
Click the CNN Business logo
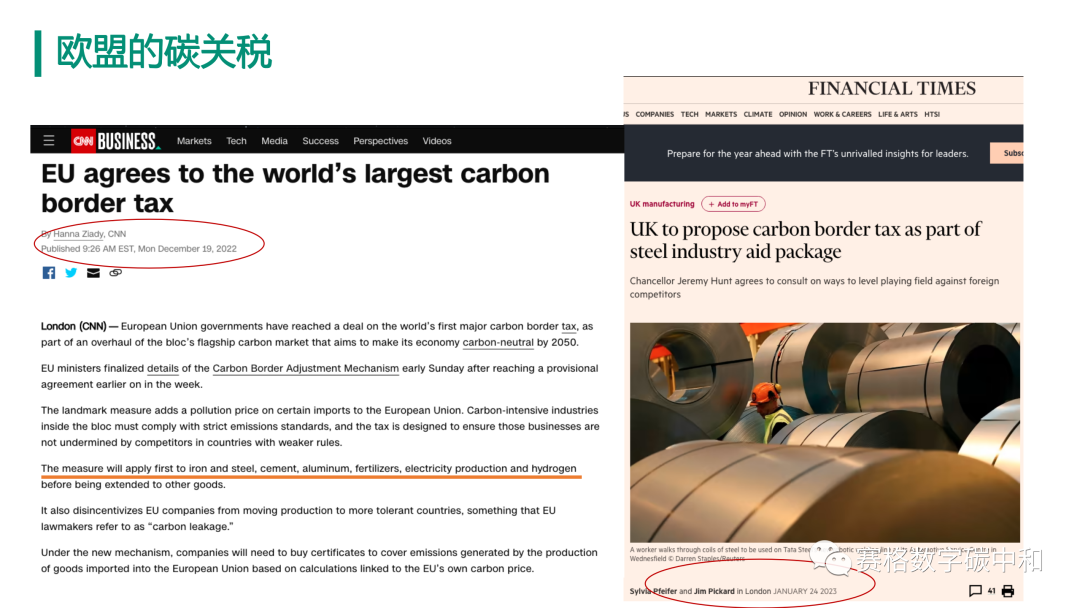point(116,140)
